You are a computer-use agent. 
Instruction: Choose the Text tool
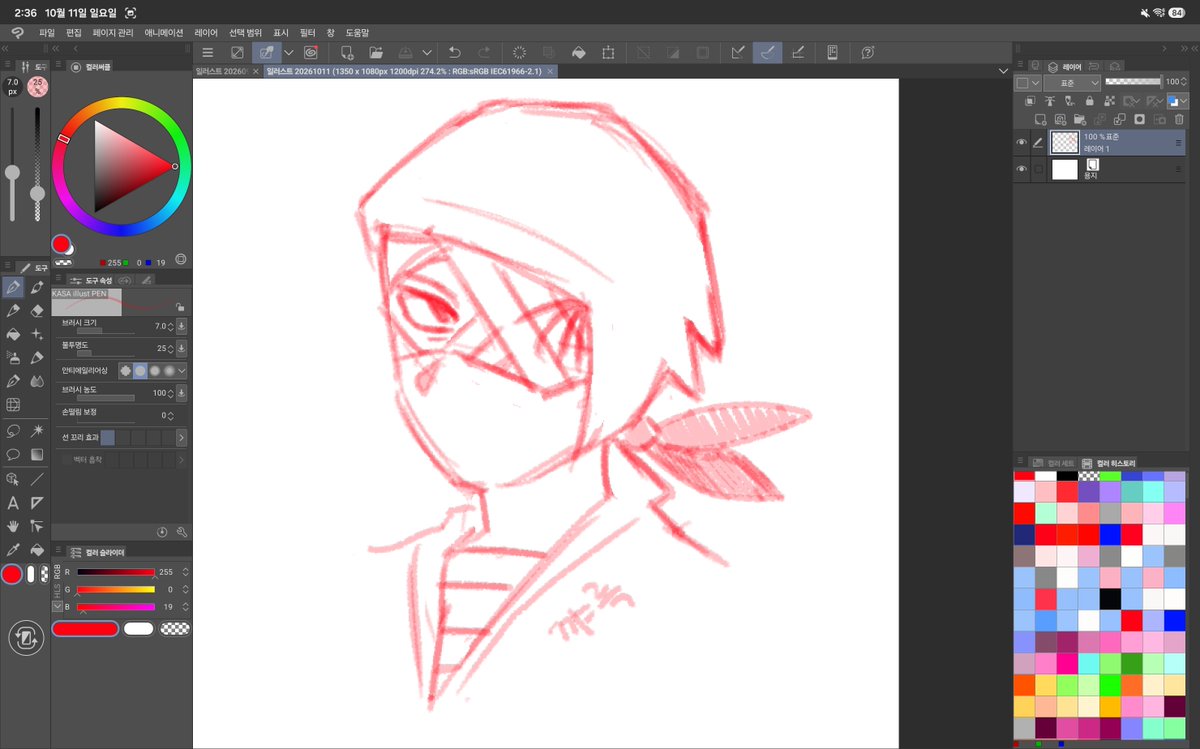[13, 503]
